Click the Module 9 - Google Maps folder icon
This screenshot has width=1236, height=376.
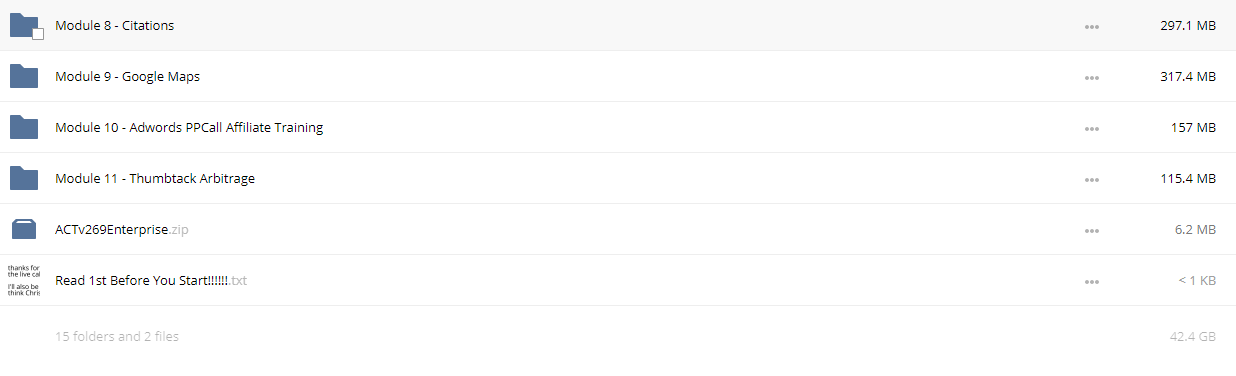click(x=24, y=76)
